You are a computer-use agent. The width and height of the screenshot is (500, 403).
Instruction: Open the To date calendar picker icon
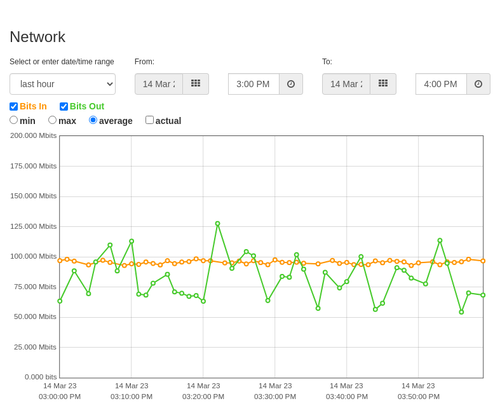click(383, 84)
